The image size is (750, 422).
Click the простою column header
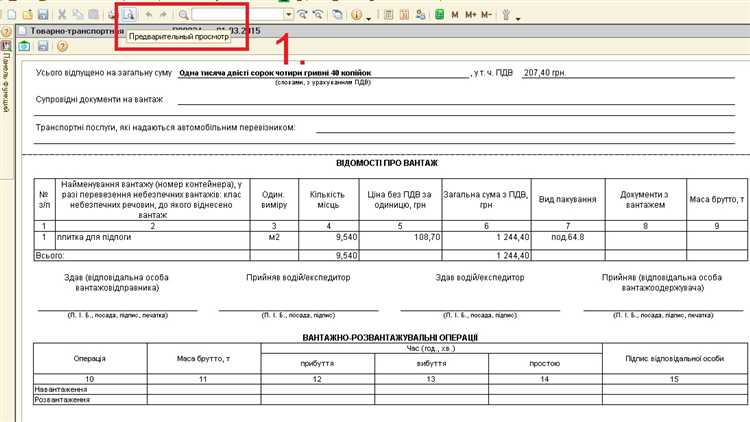point(545,364)
